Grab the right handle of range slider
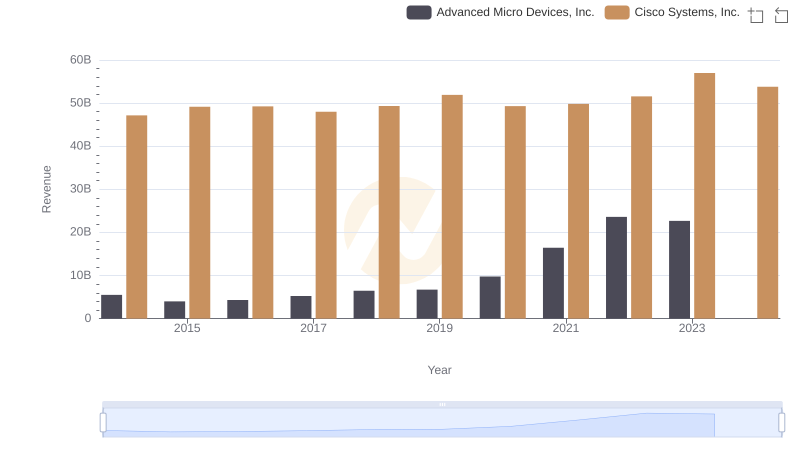The width and height of the screenshot is (800, 461). [782, 423]
